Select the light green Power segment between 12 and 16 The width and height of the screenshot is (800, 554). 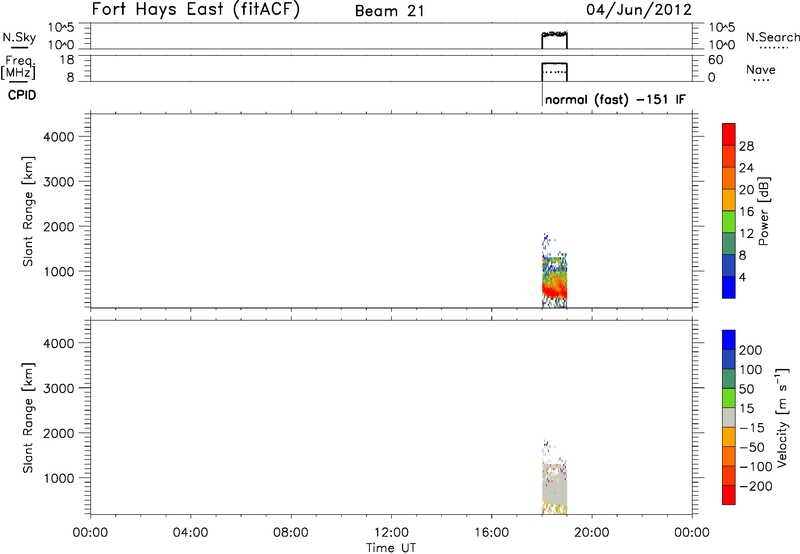point(729,222)
